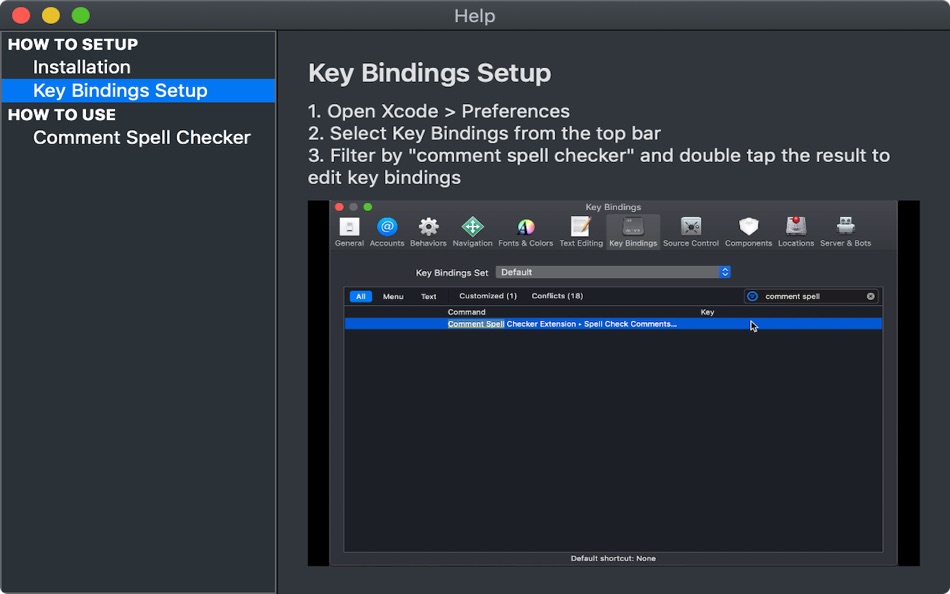Select the Key Bindings toolbar icon
The width and height of the screenshot is (950, 594).
pos(633,232)
